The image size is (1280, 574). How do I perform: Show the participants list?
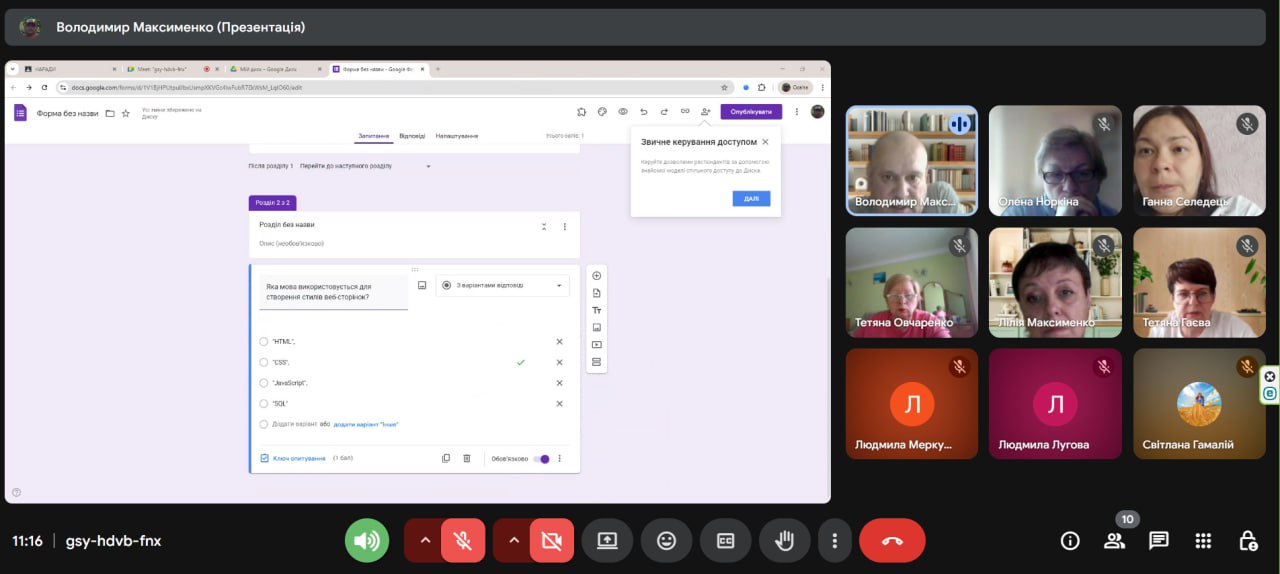pos(1114,541)
